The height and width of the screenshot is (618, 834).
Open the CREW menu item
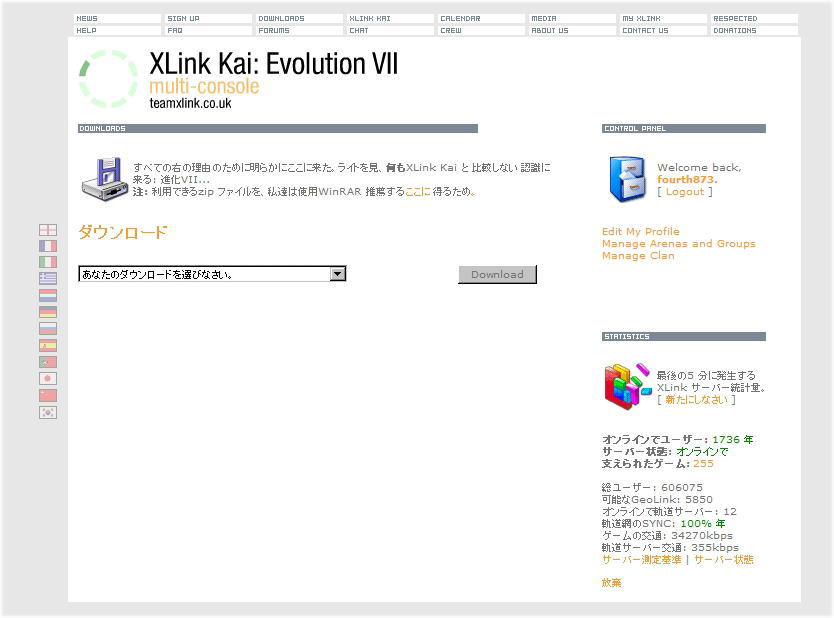(481, 31)
